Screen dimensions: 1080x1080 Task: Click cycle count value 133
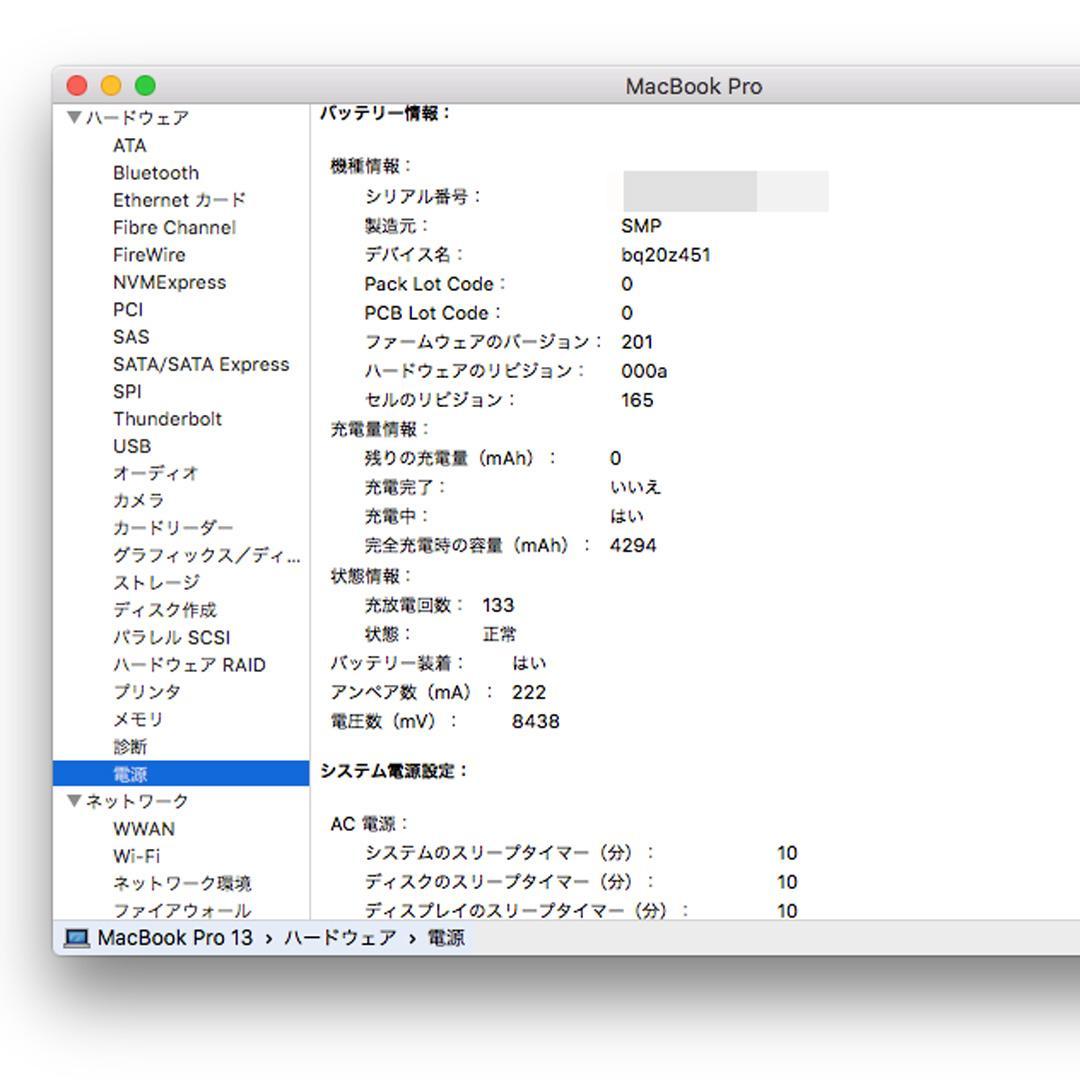498,605
